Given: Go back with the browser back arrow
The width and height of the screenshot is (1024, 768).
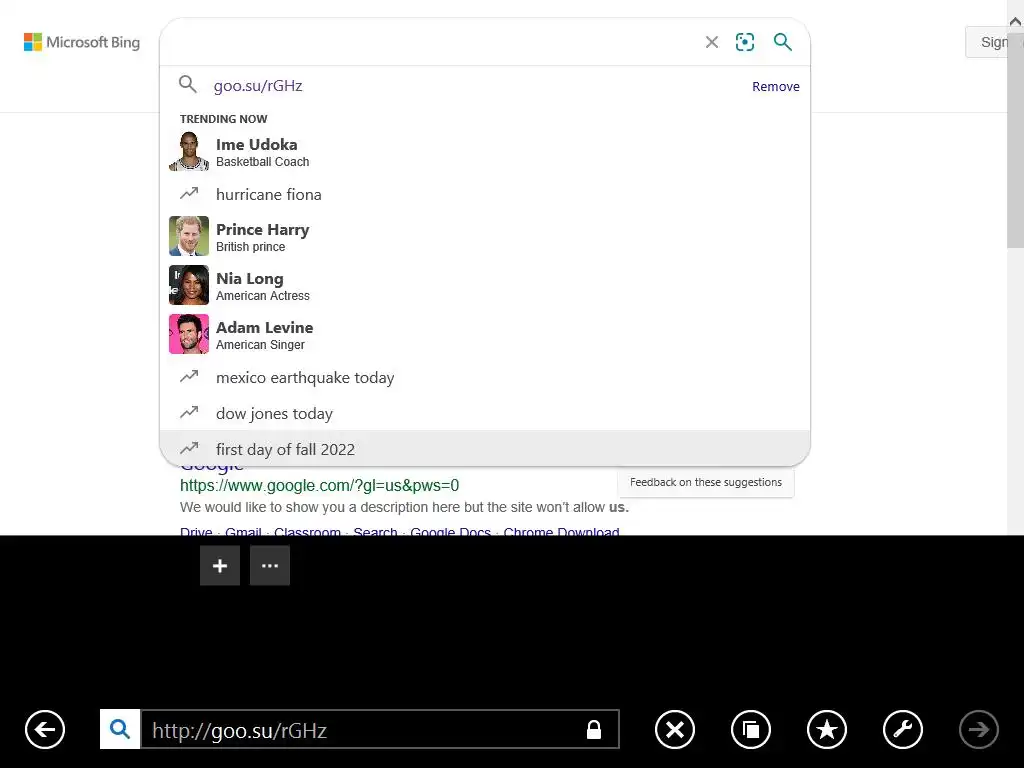Looking at the screenshot, I should [45, 729].
